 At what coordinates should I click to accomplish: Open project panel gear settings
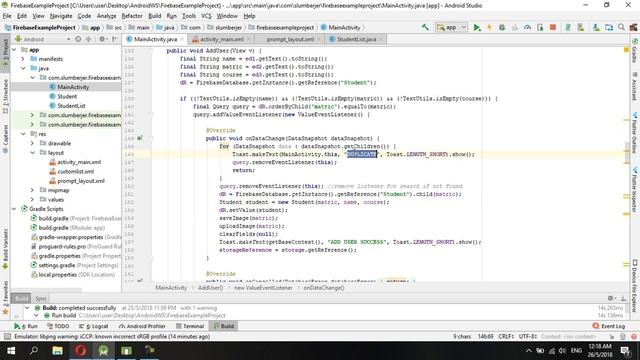[102, 39]
